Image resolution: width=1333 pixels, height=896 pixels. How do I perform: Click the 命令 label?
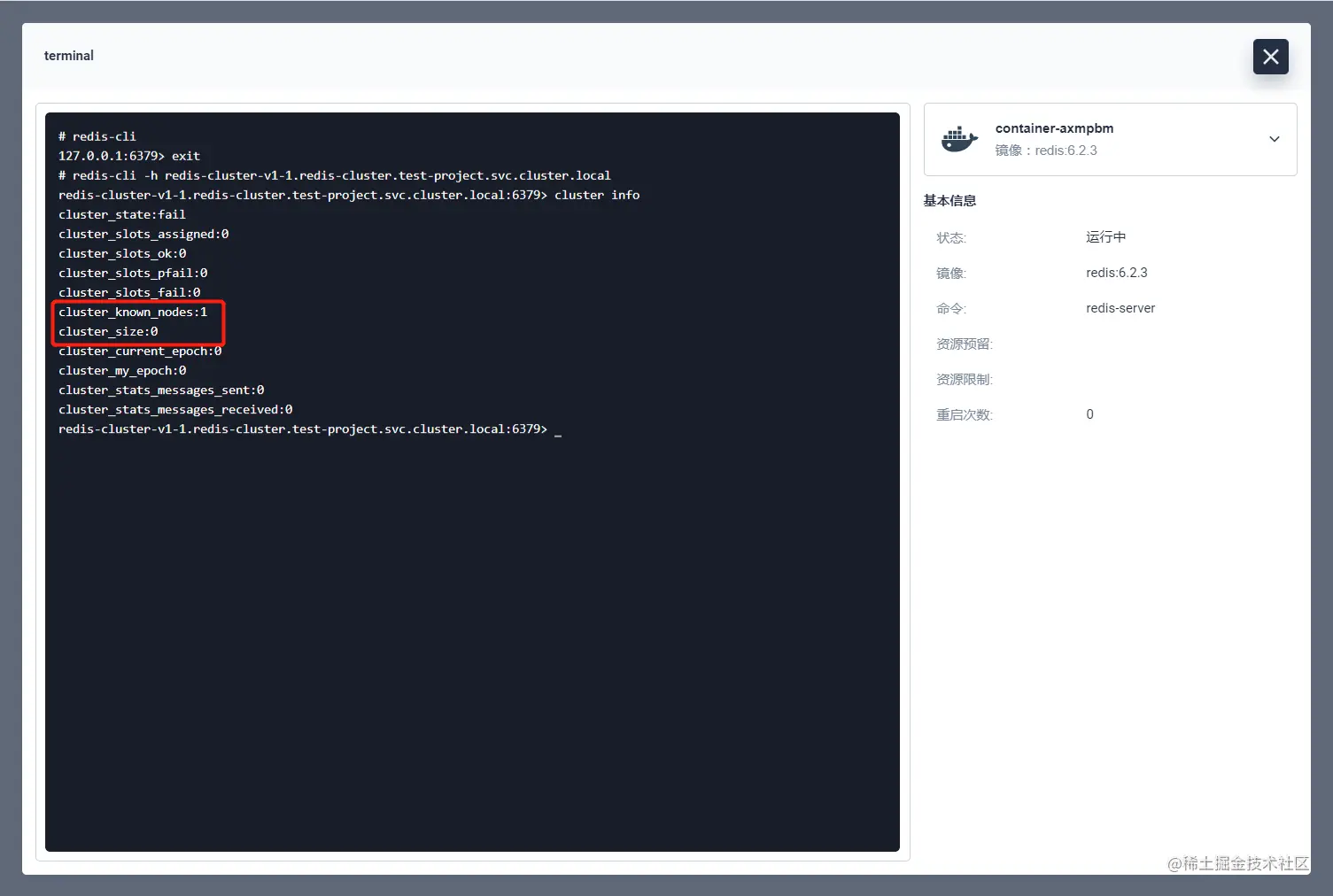point(951,308)
